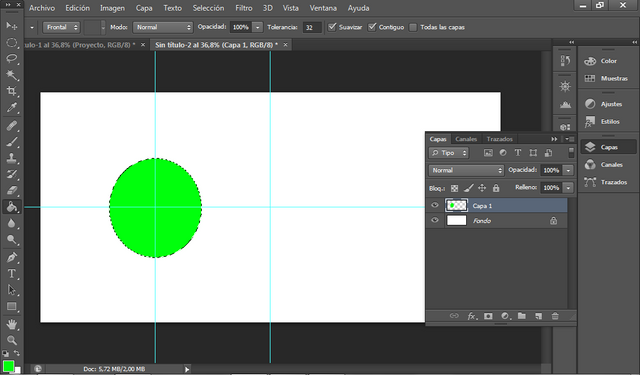Open the Frontal fill source dropdown
This screenshot has height=375, width=640.
tap(61, 27)
